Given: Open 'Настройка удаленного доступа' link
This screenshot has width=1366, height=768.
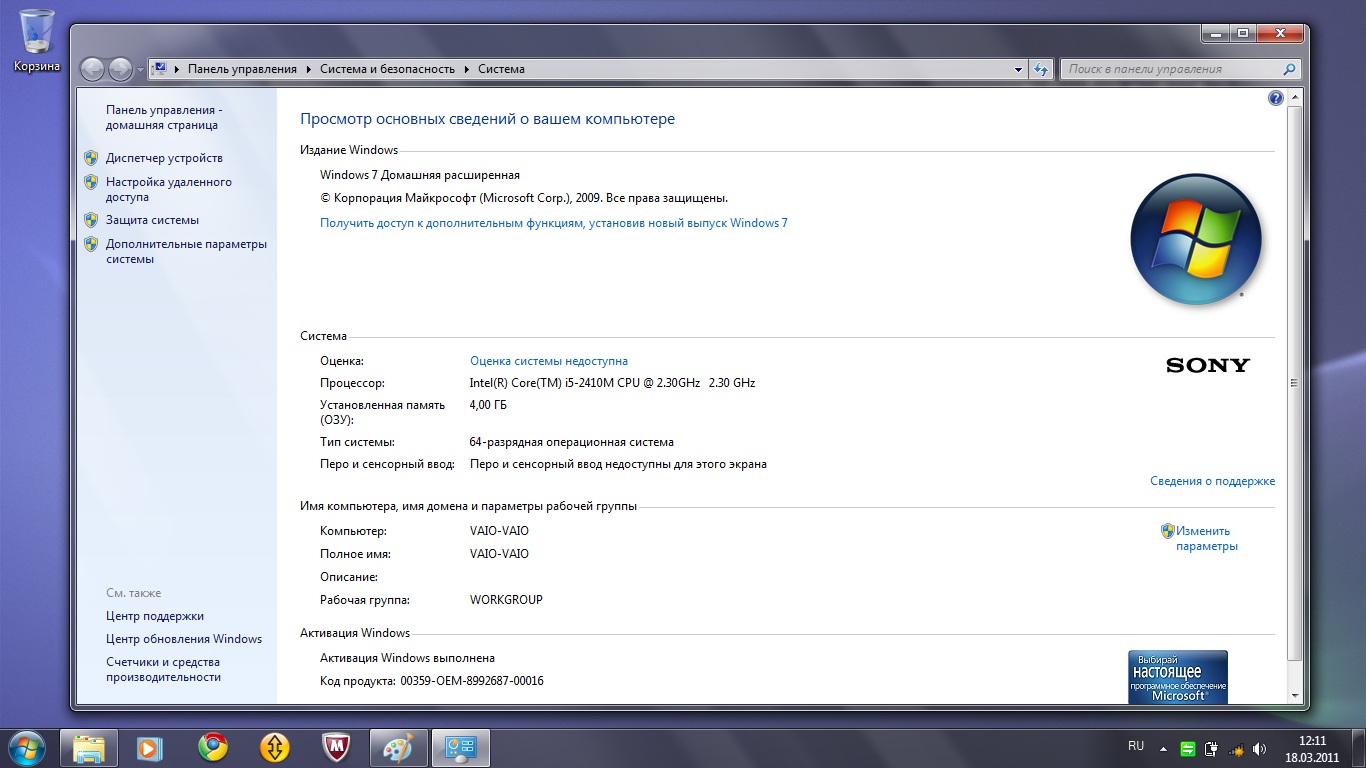Looking at the screenshot, I should click(x=169, y=190).
